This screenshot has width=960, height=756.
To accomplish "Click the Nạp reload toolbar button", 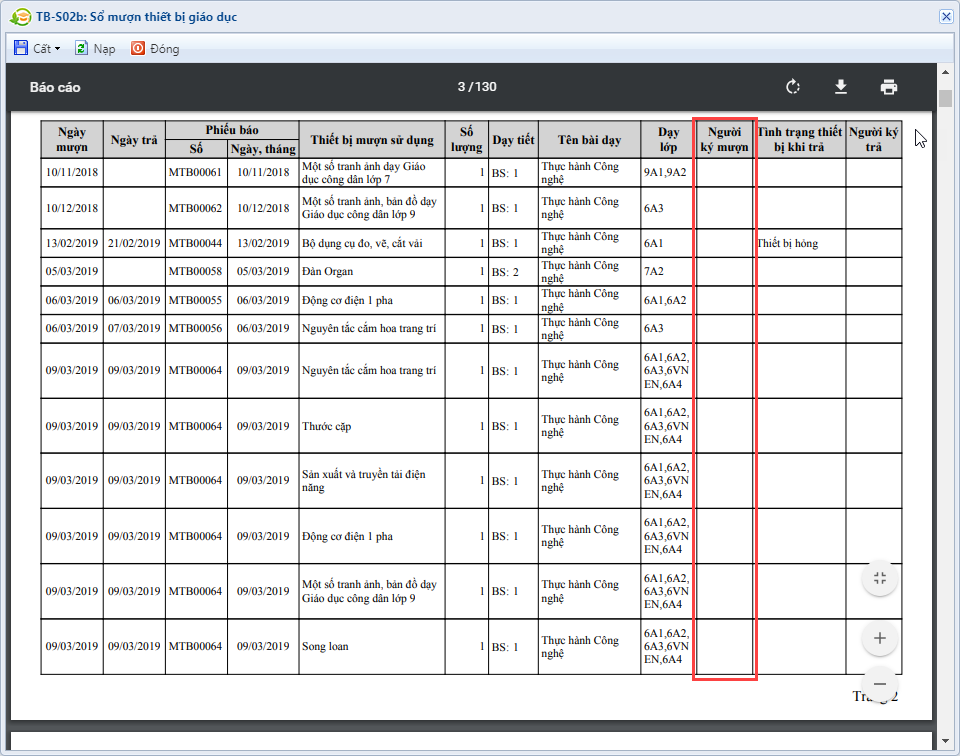I will point(95,48).
